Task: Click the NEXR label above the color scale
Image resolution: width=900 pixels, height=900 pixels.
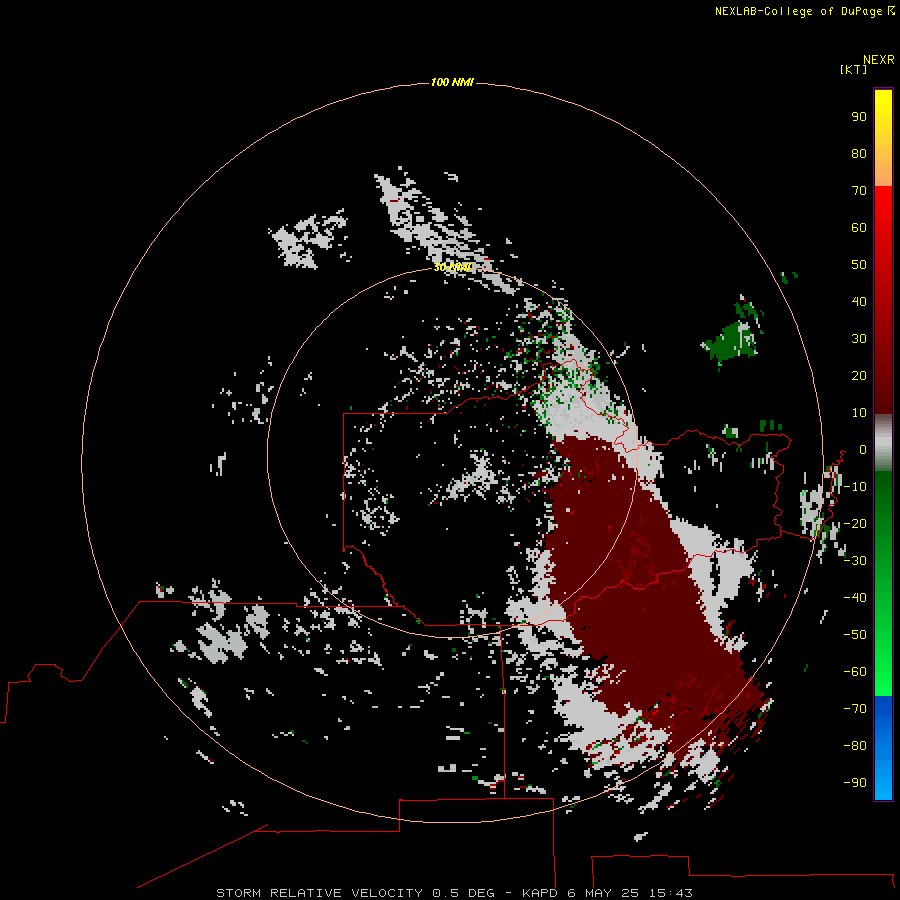Action: pyautogui.click(x=879, y=60)
